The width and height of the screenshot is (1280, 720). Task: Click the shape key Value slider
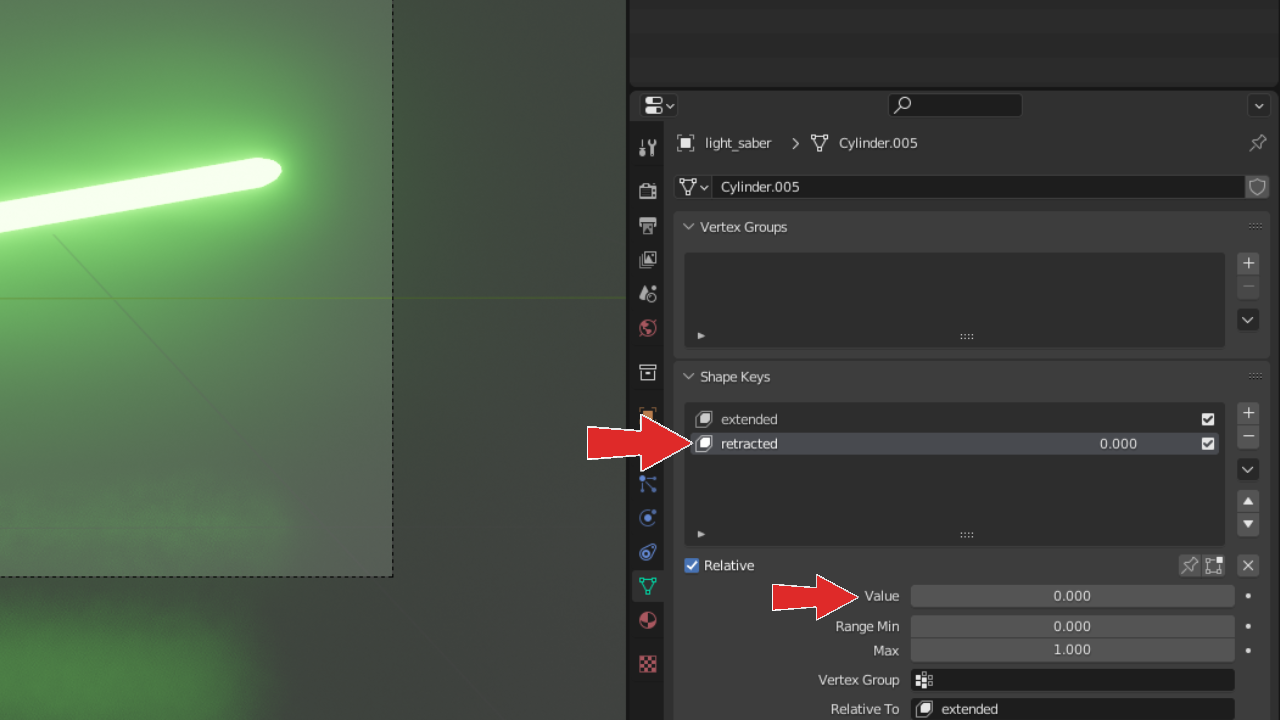(1071, 596)
